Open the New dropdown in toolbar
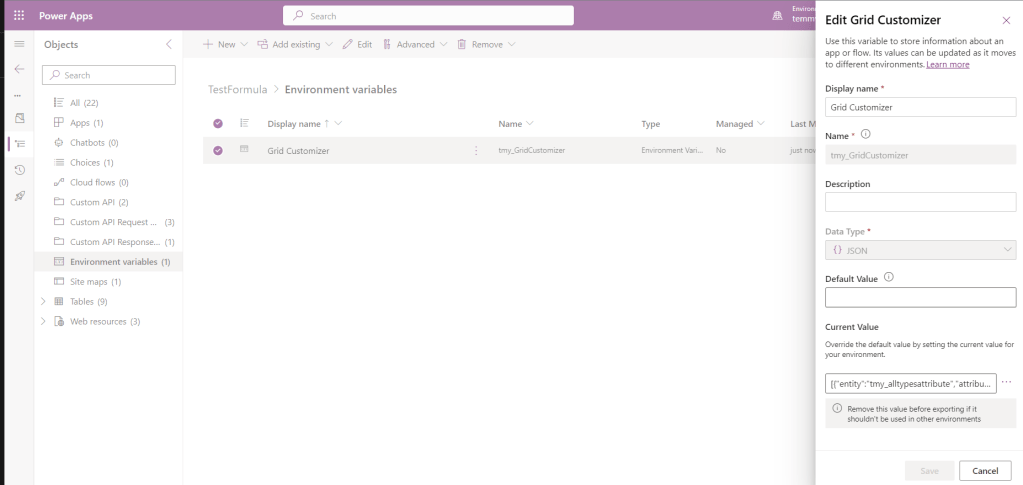This screenshot has width=1023, height=485. point(225,44)
